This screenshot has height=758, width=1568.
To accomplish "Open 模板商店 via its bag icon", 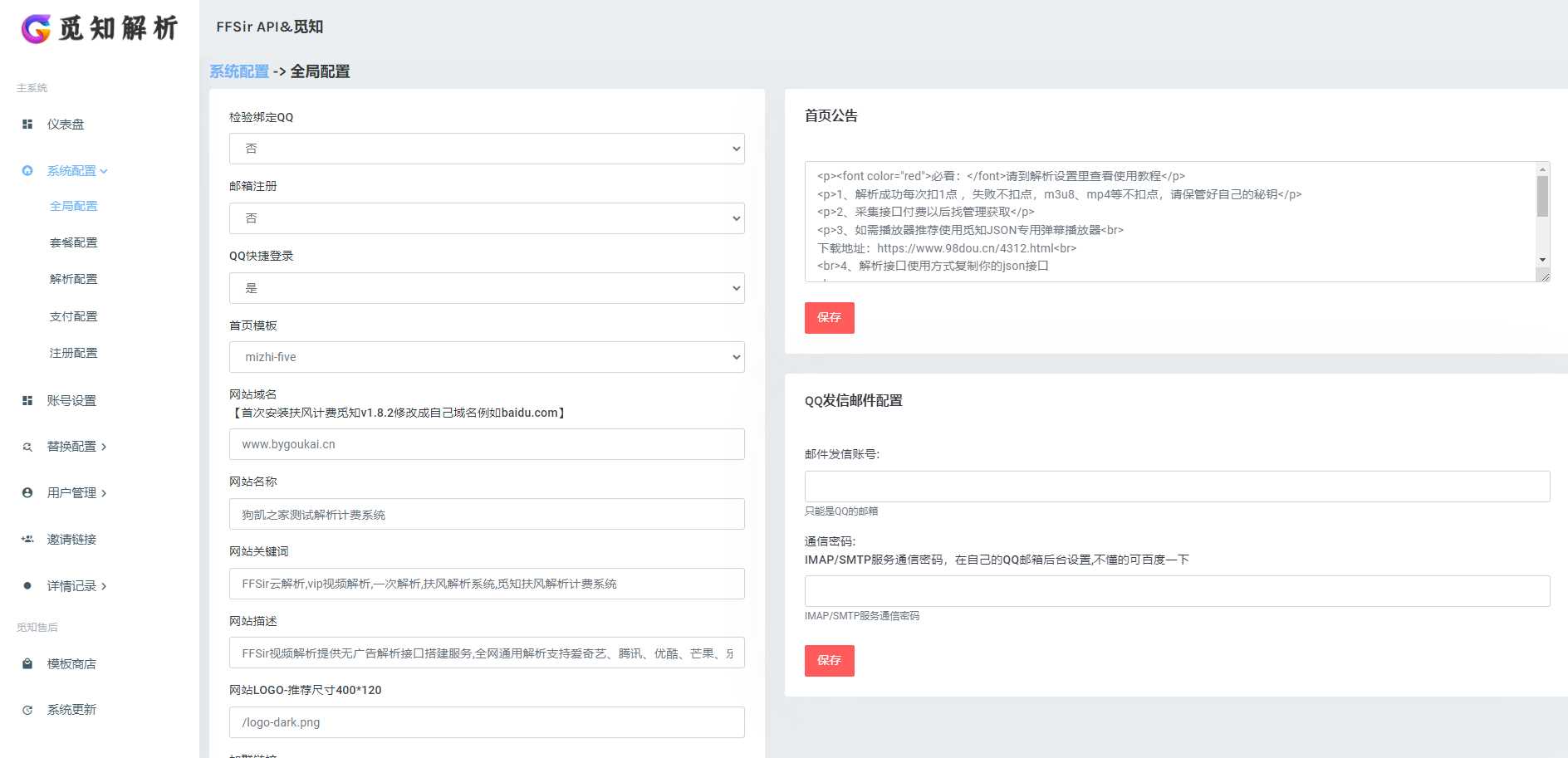I will pyautogui.click(x=27, y=663).
